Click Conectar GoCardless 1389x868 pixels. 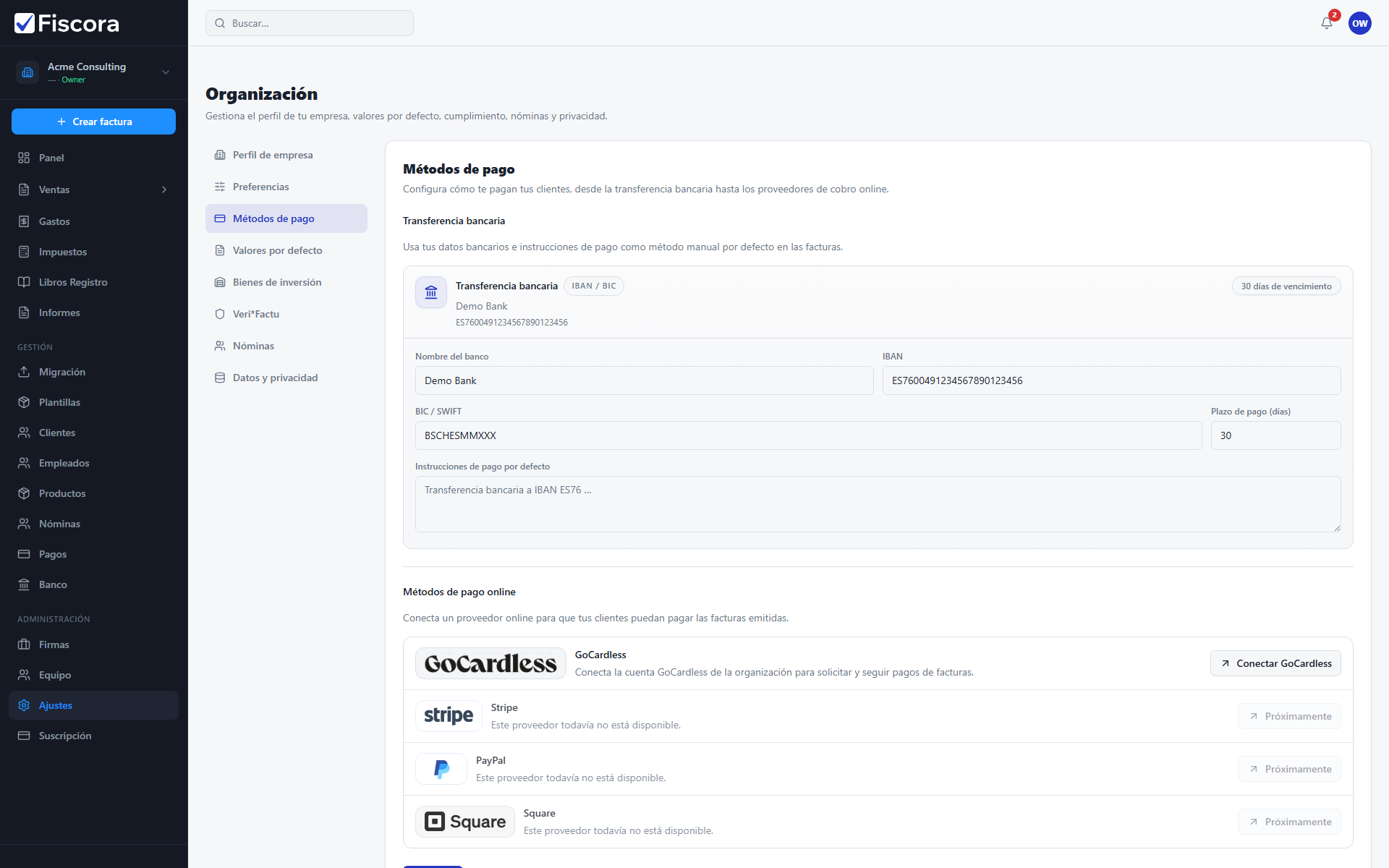point(1275,663)
